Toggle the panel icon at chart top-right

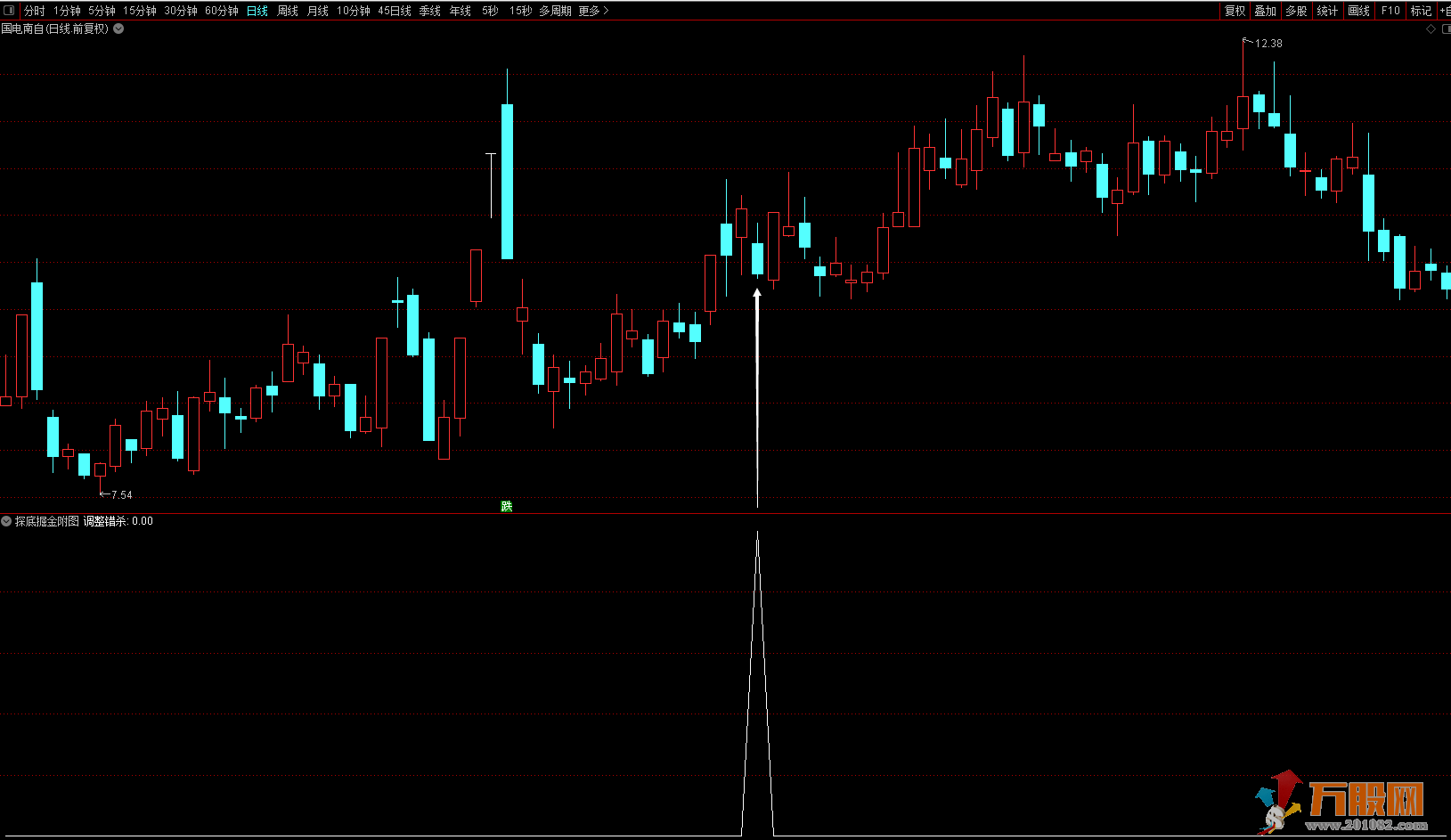click(x=1447, y=29)
